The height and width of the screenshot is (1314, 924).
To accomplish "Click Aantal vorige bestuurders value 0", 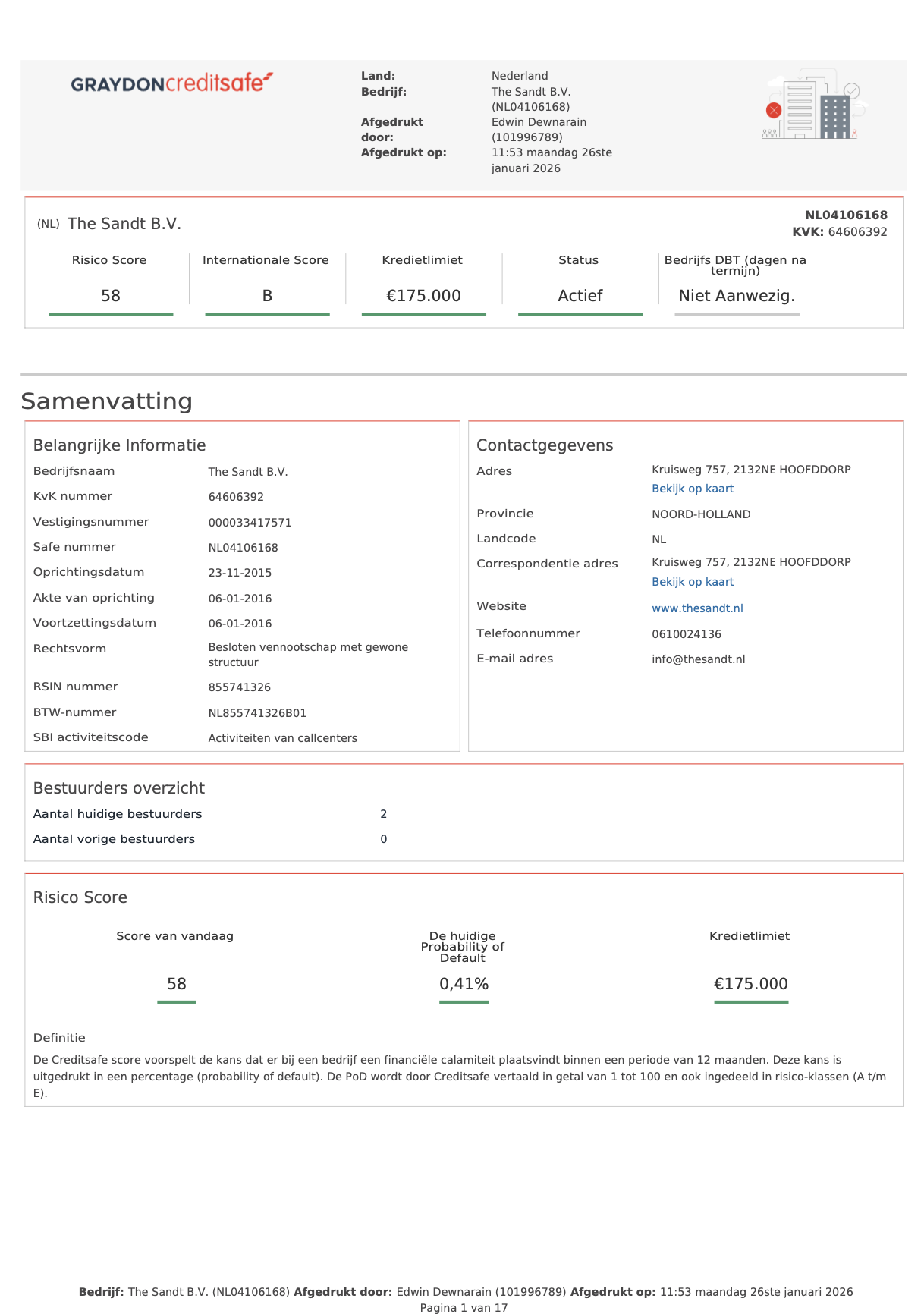I will (x=384, y=839).
